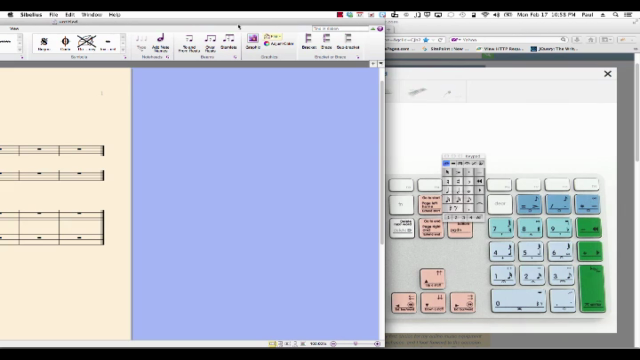Click the score window vertical scrollbar
Screen dimensions: 640x360
click(x=382, y=163)
